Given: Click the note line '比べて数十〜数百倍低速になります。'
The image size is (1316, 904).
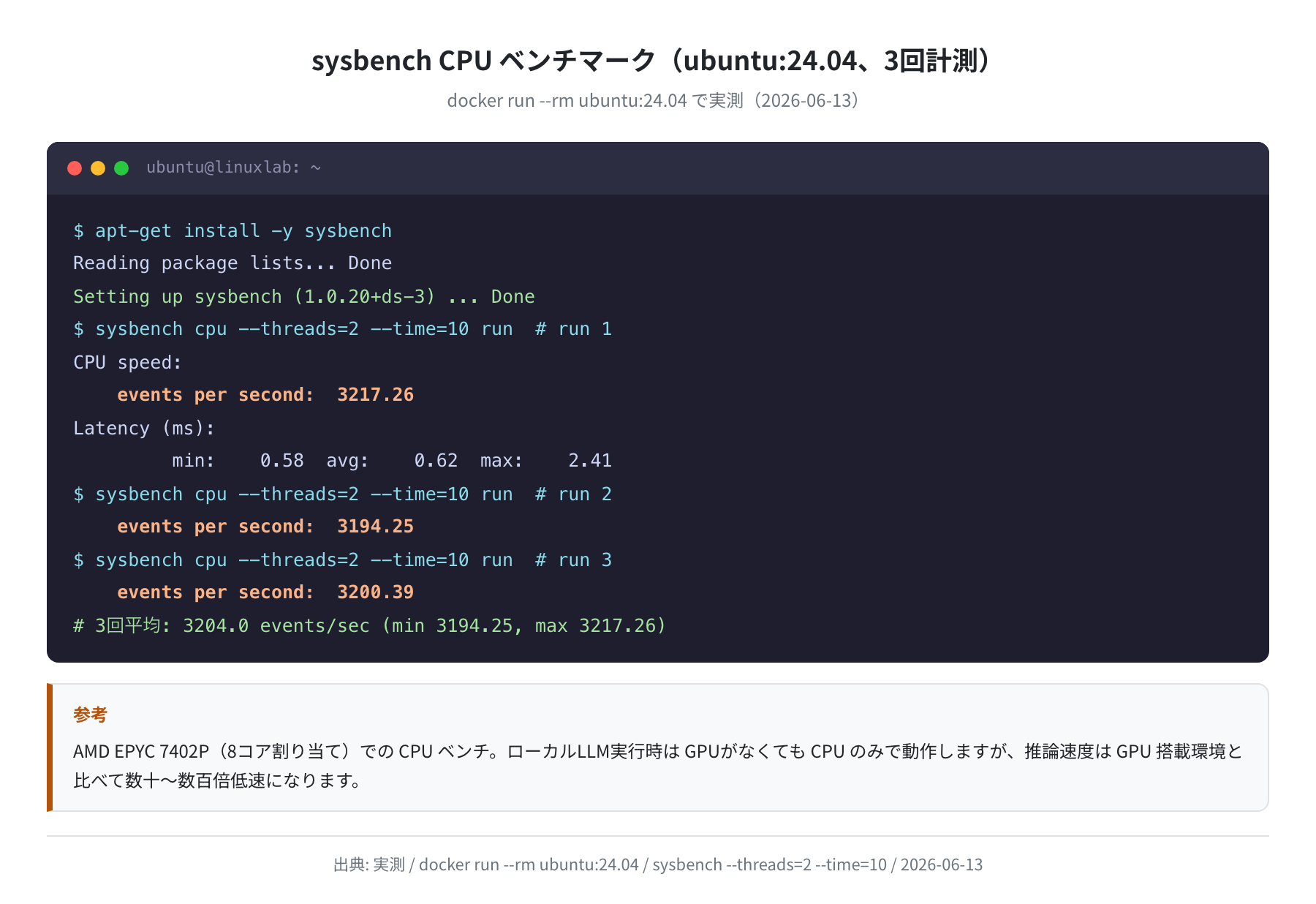Looking at the screenshot, I should click(x=219, y=780).
